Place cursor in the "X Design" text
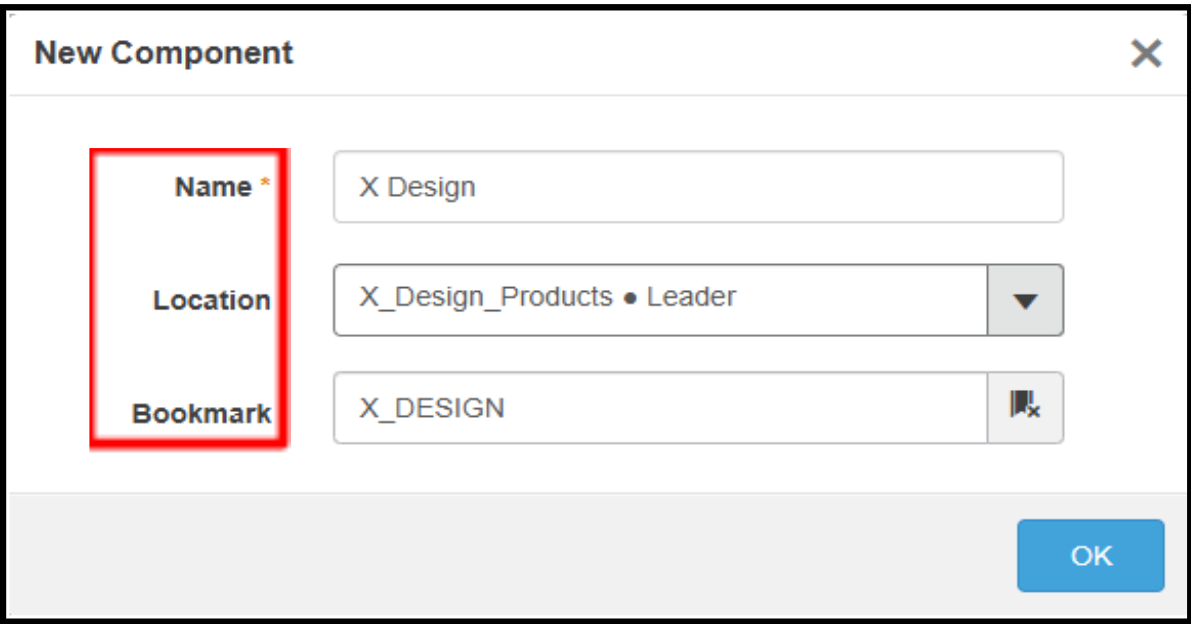Screen dimensions: 1191x624 [417, 187]
